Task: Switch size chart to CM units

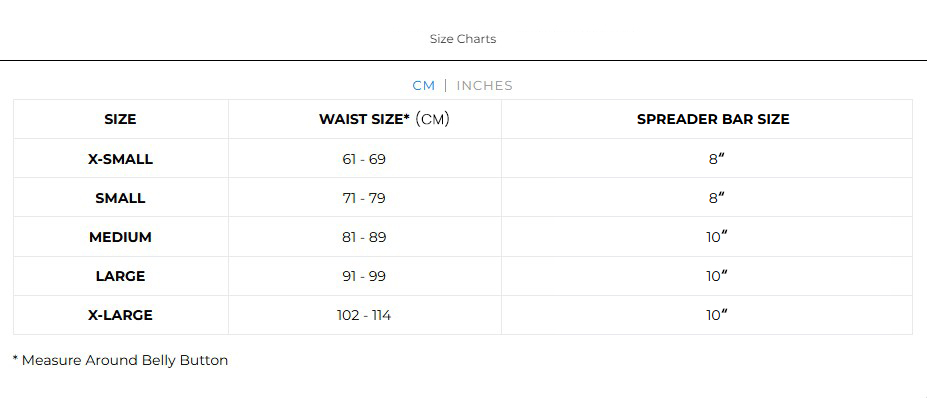Action: coord(423,86)
